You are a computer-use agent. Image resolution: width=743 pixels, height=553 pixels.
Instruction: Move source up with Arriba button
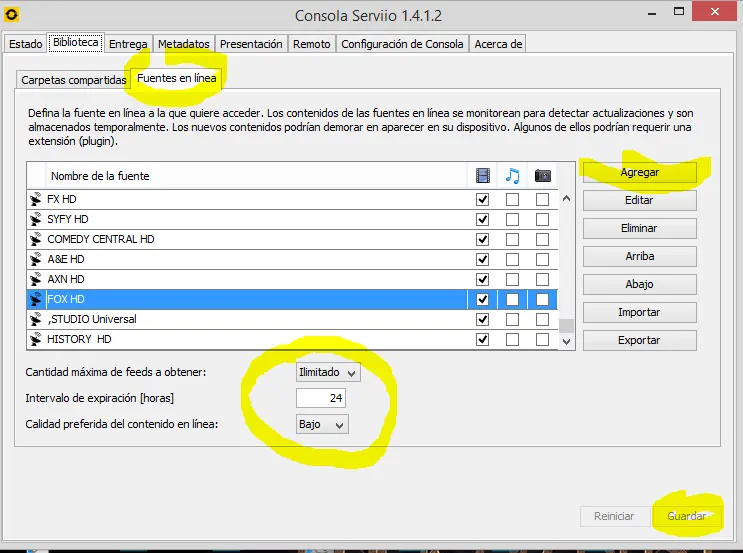(x=640, y=256)
